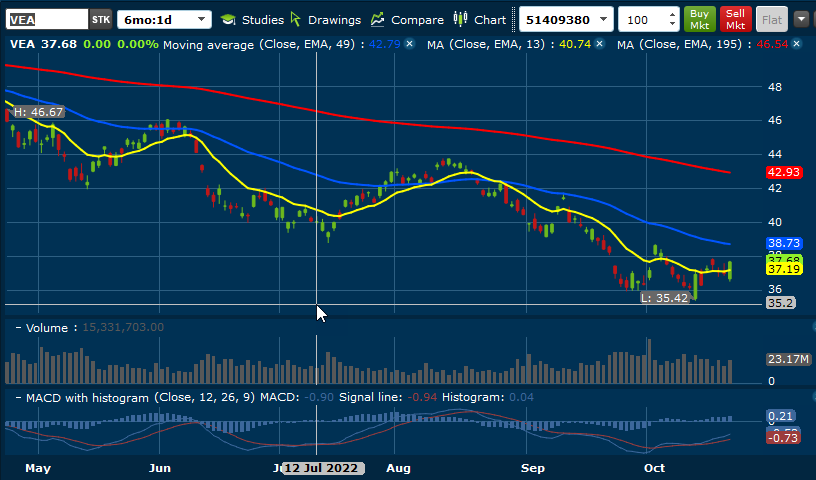Viewport: 816px width, 480px height.
Task: Click the blue 38.73 price label
Action: pyautogui.click(x=784, y=243)
